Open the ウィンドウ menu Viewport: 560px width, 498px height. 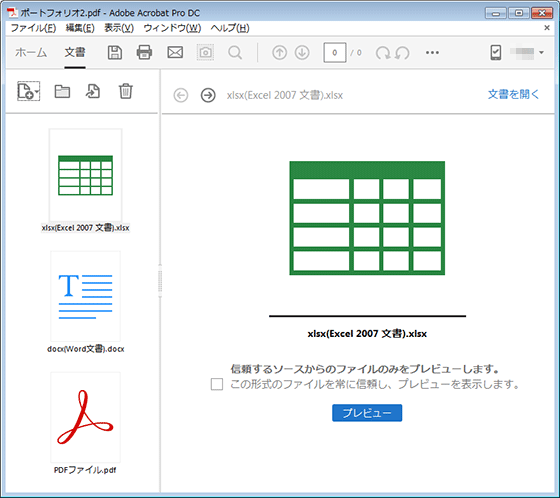(x=172, y=28)
